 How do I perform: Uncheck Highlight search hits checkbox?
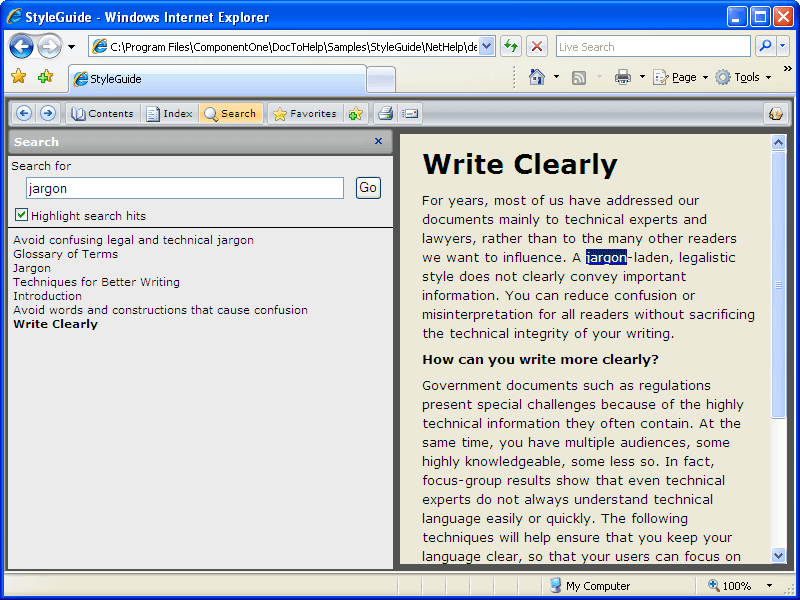[21, 215]
